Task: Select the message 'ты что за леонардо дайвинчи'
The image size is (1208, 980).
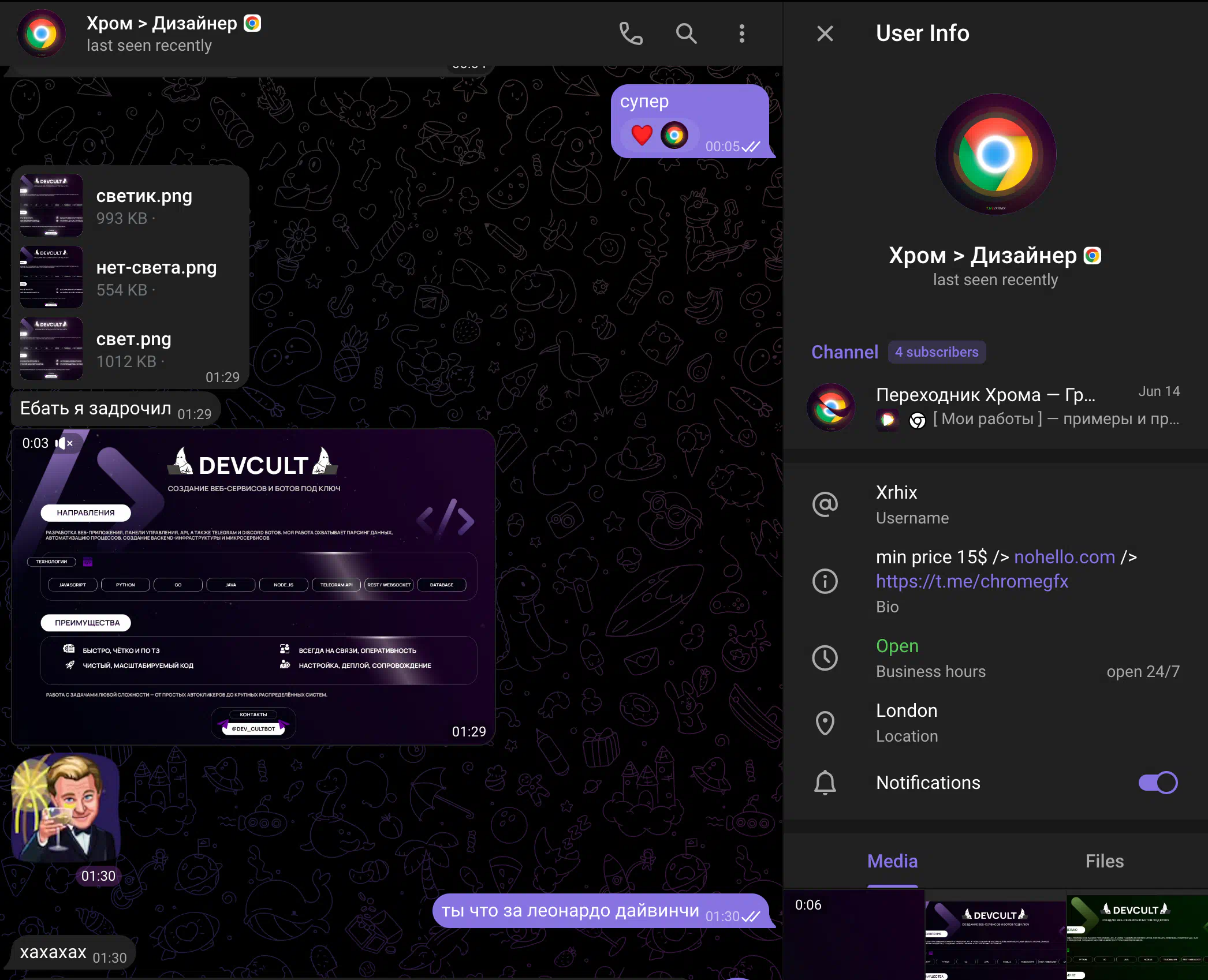Action: click(601, 911)
